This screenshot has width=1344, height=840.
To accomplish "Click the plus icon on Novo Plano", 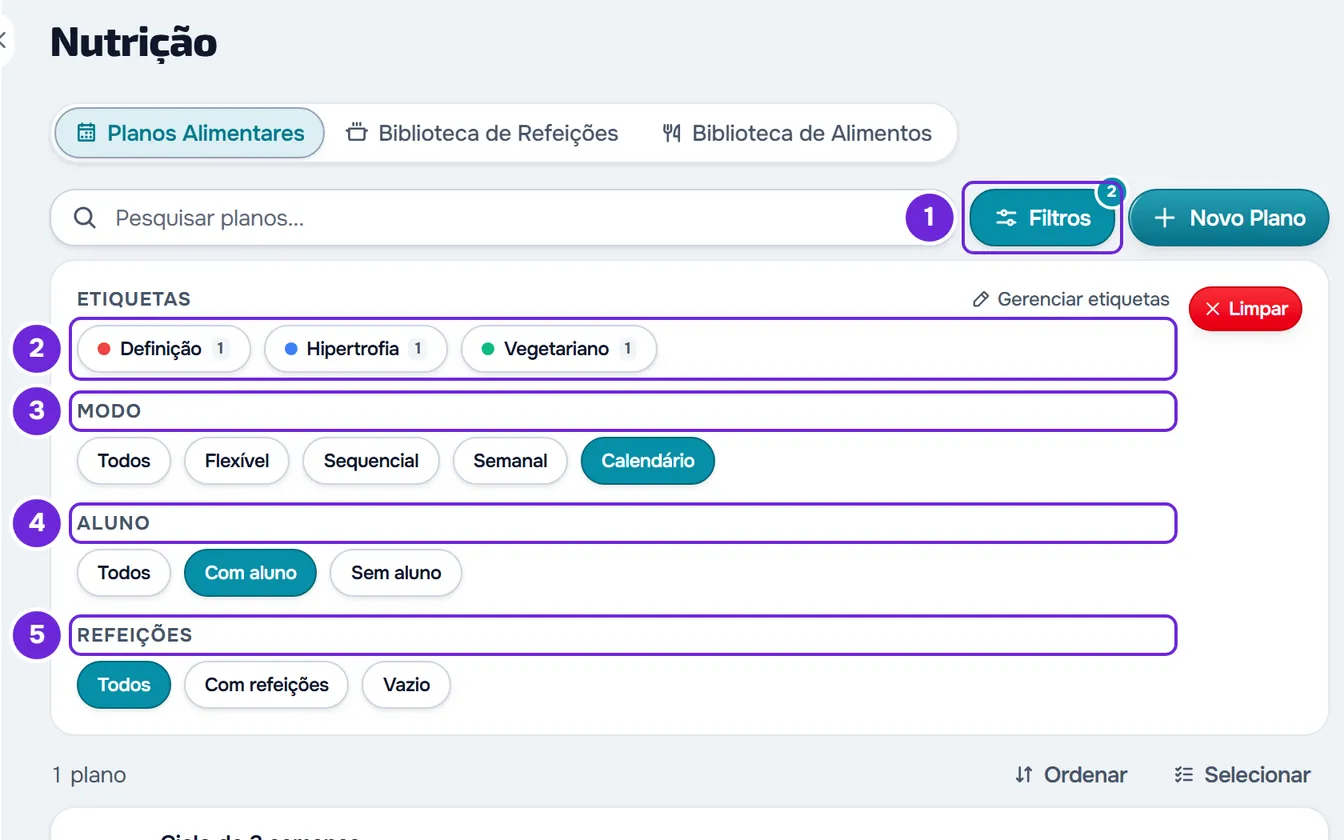I will (1164, 218).
